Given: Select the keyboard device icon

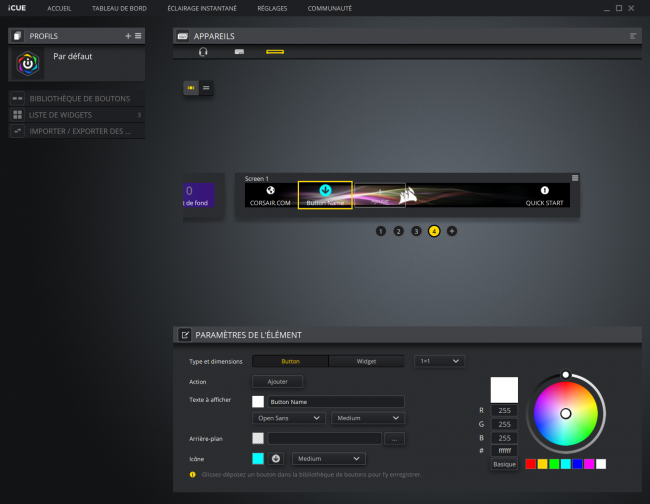Looking at the screenshot, I should click(x=239, y=51).
